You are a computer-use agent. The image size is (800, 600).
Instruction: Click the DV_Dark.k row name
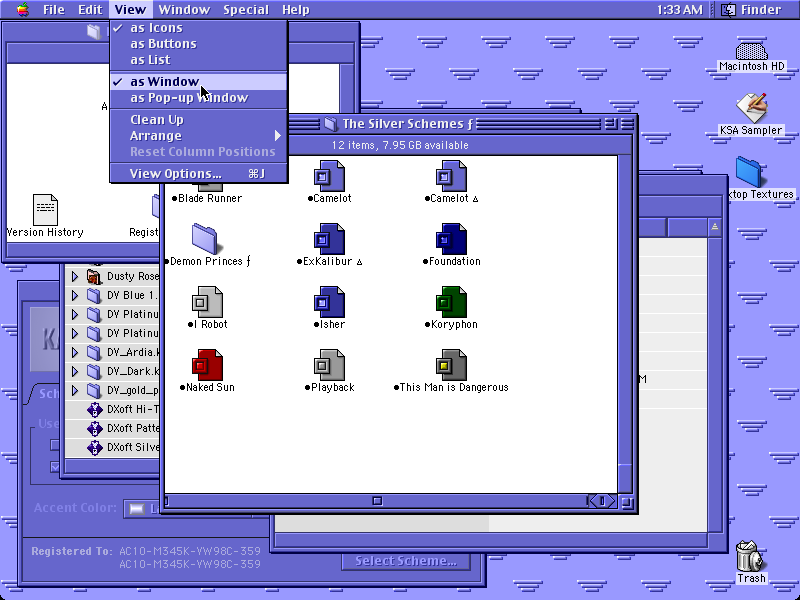pyautogui.click(x=133, y=371)
